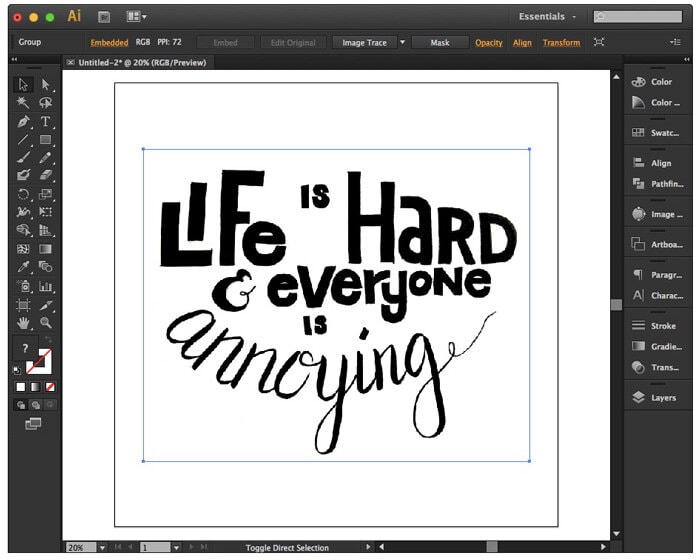Open the Layers panel
The height and width of the screenshot is (560, 700).
point(657,397)
